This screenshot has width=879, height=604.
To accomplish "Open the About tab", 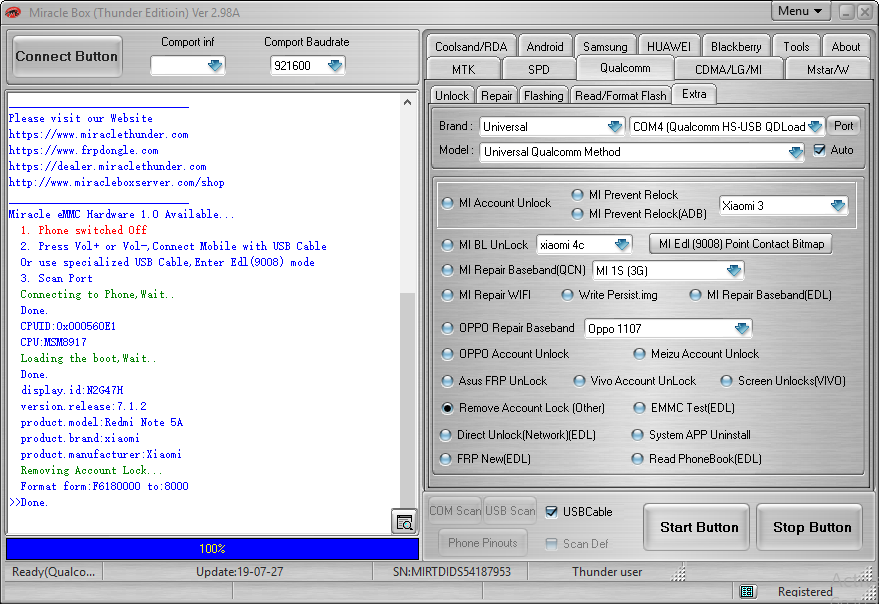I will coord(845,47).
